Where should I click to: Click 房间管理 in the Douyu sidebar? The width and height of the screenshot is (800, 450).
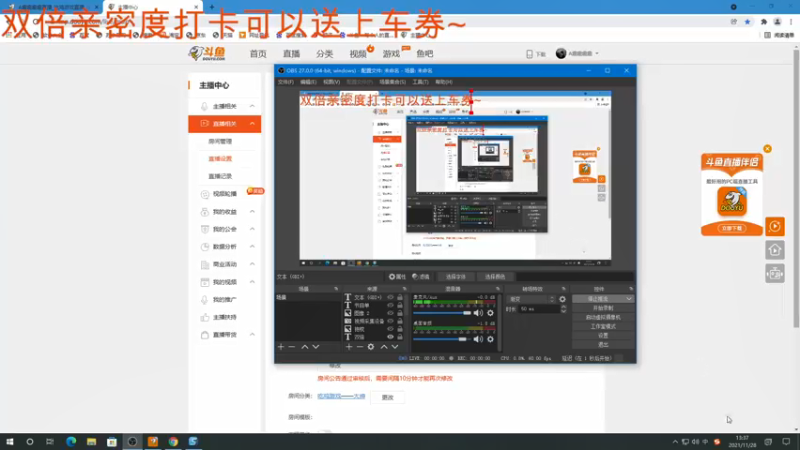click(x=220, y=141)
